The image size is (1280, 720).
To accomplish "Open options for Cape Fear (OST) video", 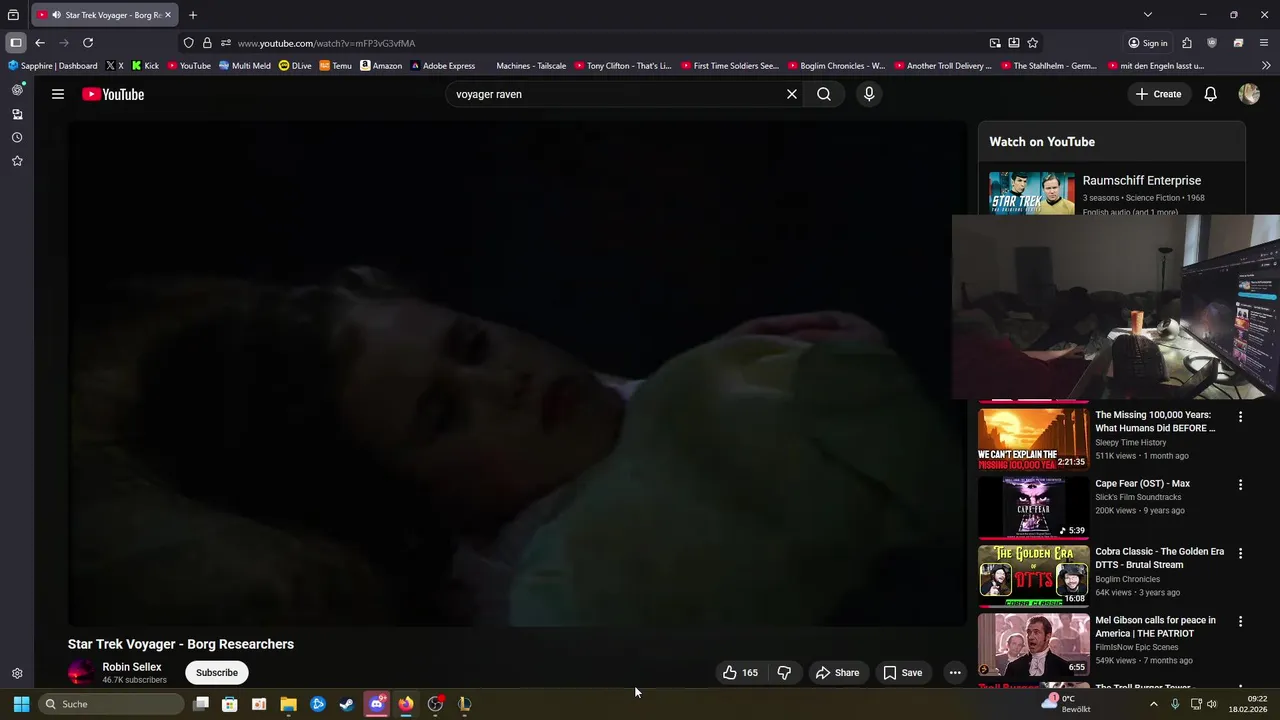I will tap(1240, 485).
